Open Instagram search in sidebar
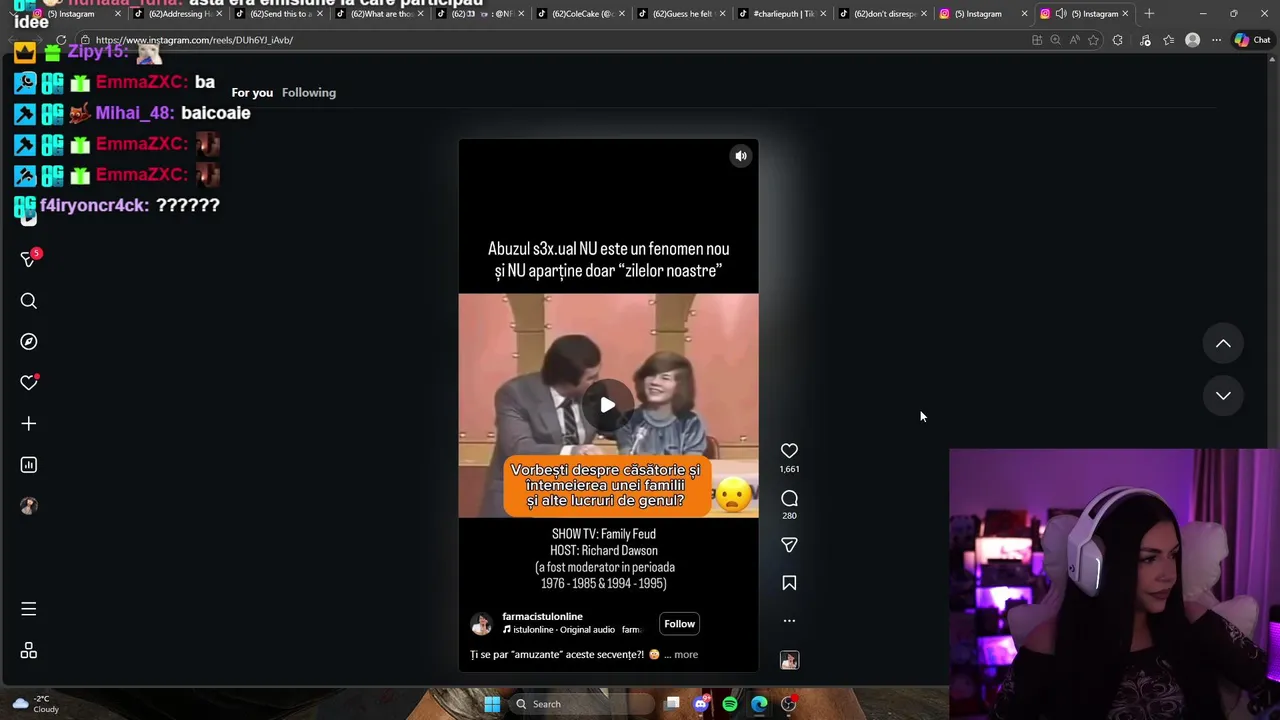This screenshot has height=720, width=1280. point(29,301)
